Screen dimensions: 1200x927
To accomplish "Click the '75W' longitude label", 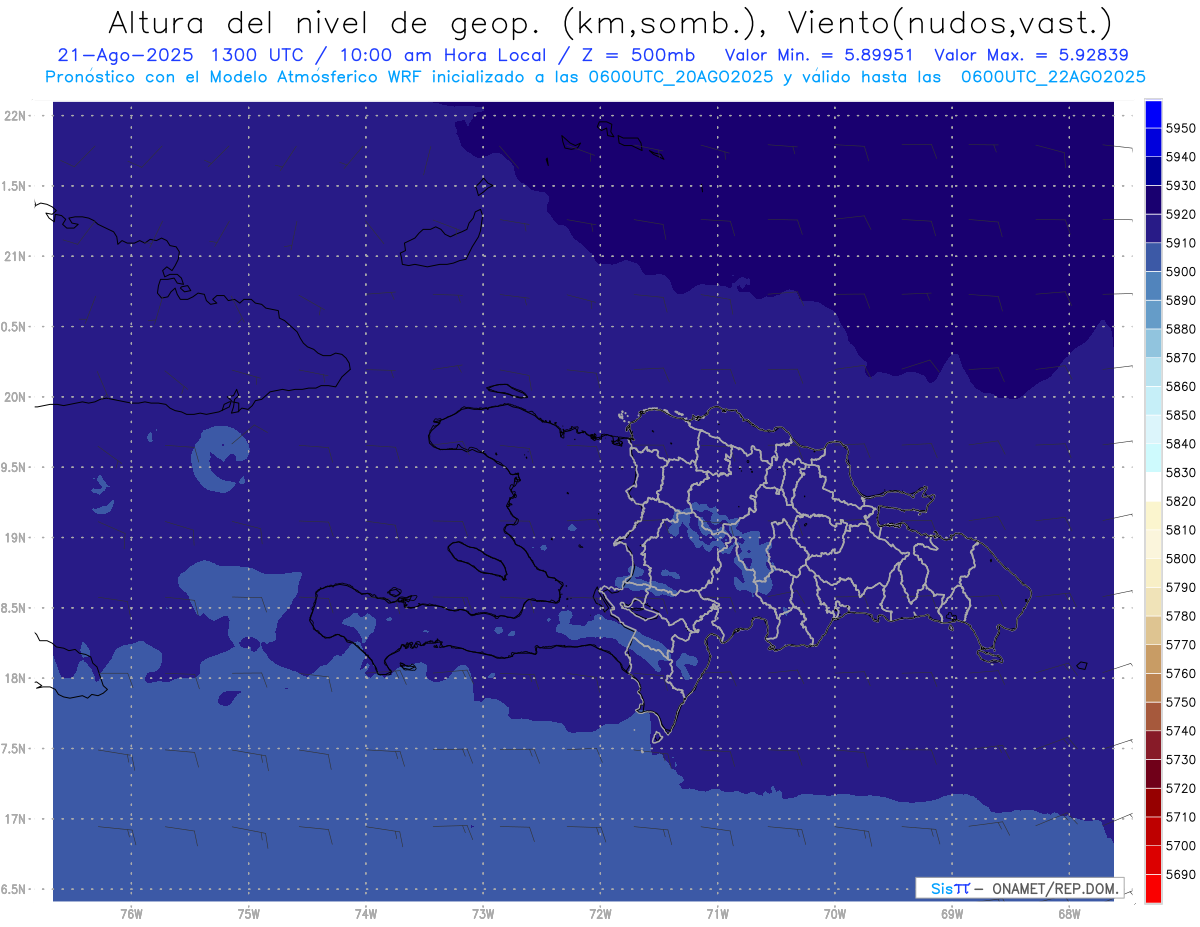I will pyautogui.click(x=249, y=914).
